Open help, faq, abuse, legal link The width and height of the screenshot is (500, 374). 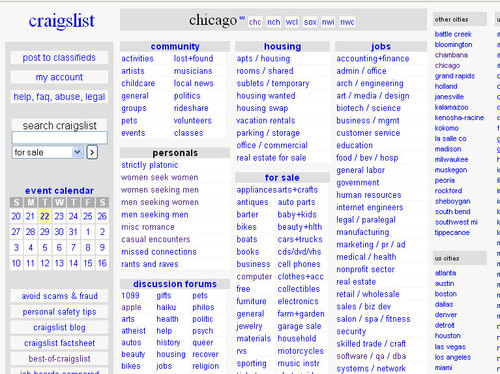click(59, 97)
